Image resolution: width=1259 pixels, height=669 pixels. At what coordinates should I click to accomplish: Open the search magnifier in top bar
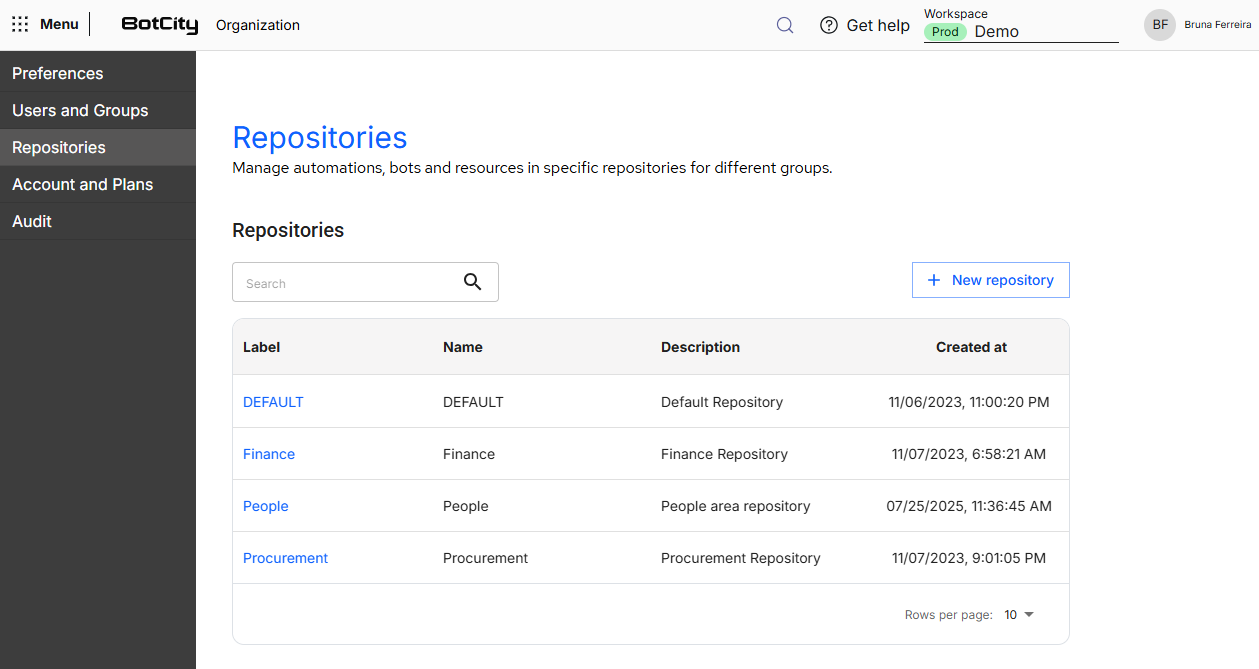click(x=785, y=25)
